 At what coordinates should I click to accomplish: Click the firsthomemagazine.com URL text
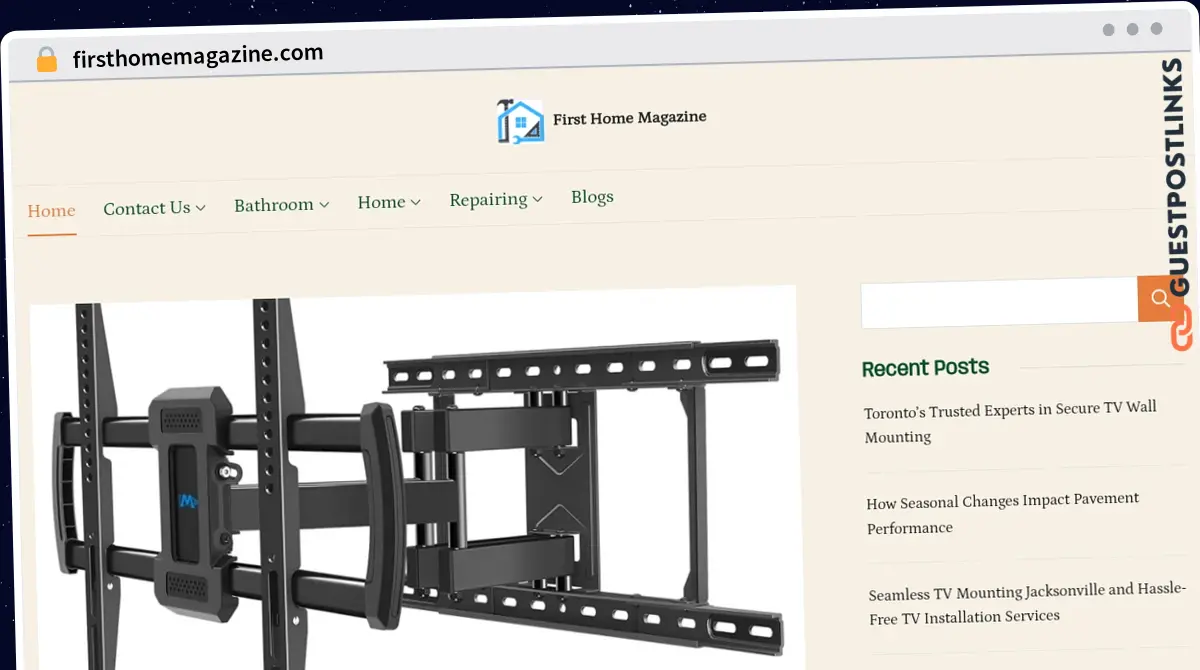pos(198,56)
